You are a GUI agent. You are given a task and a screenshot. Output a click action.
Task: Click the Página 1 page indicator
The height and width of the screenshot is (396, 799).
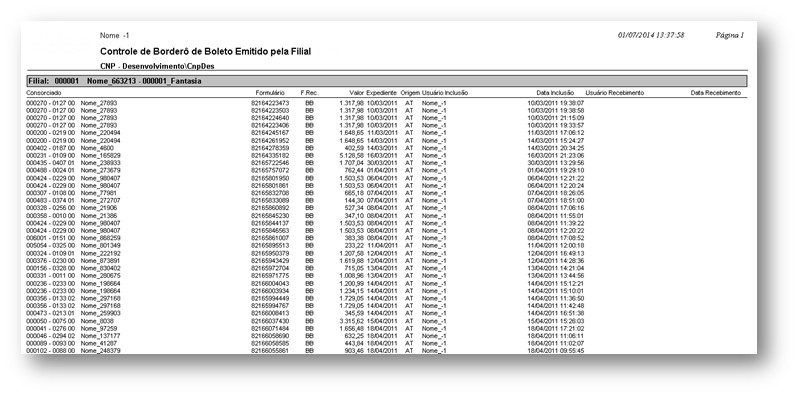730,35
